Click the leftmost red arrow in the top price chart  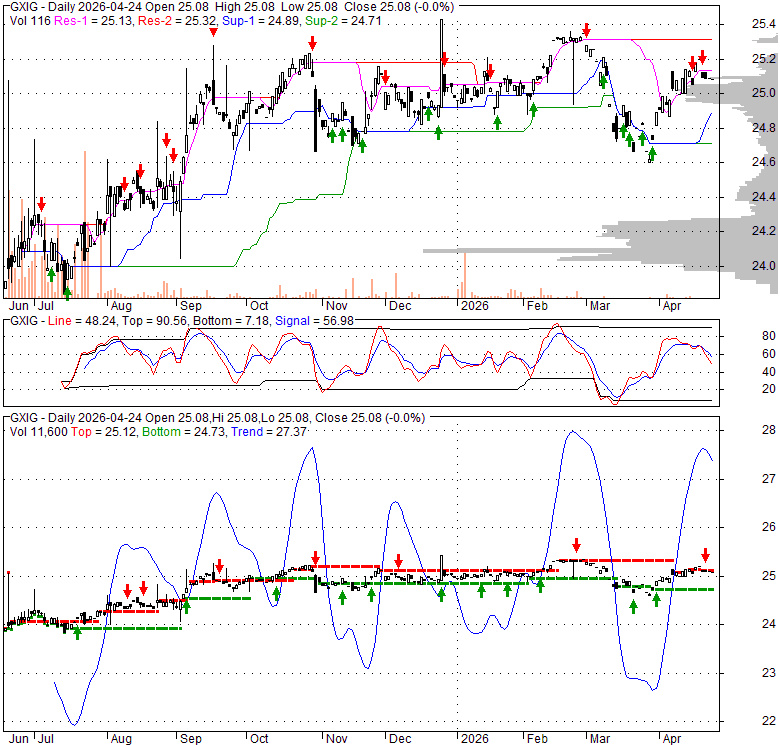41,203
